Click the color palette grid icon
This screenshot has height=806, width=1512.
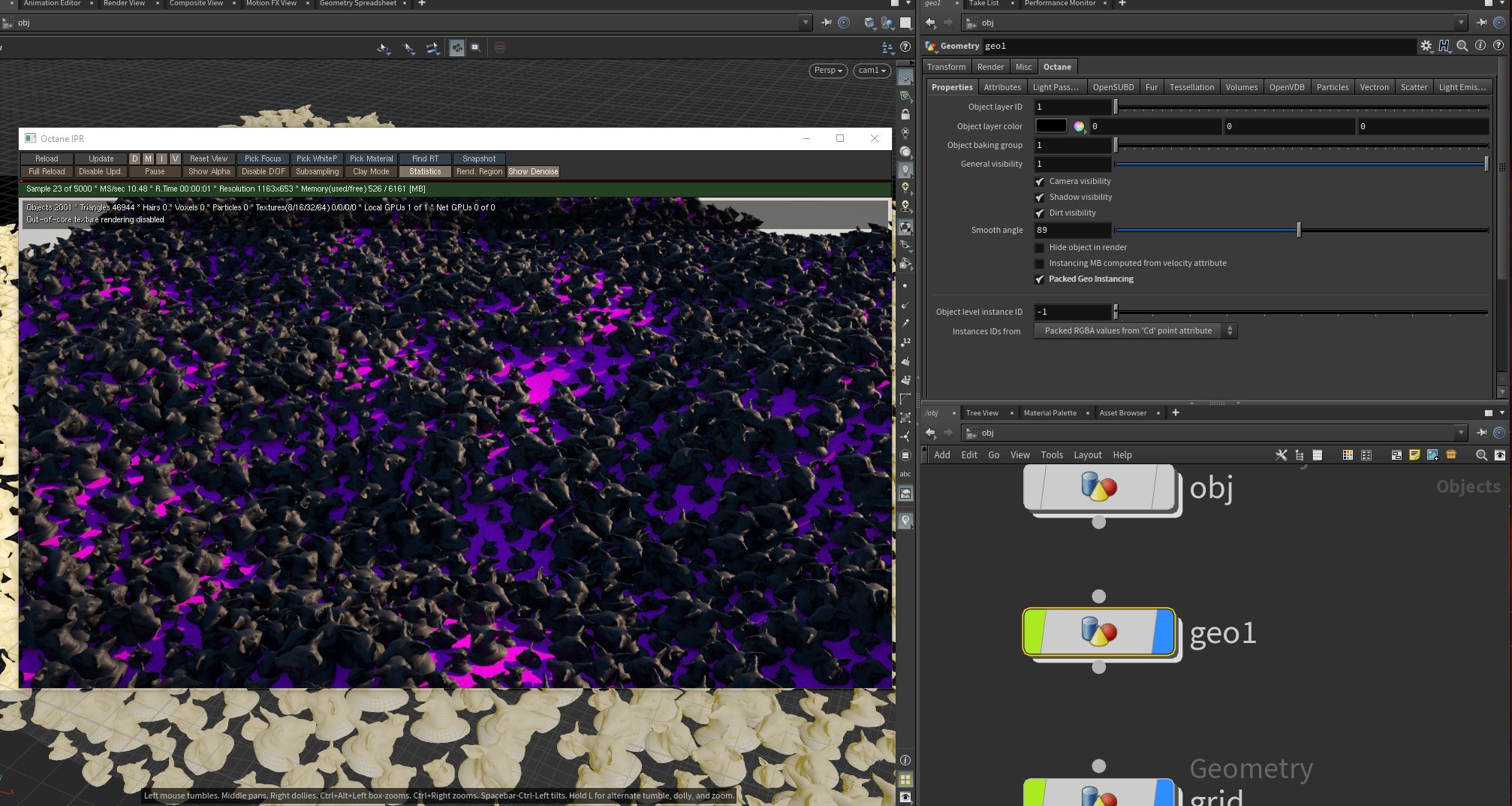(1348, 455)
